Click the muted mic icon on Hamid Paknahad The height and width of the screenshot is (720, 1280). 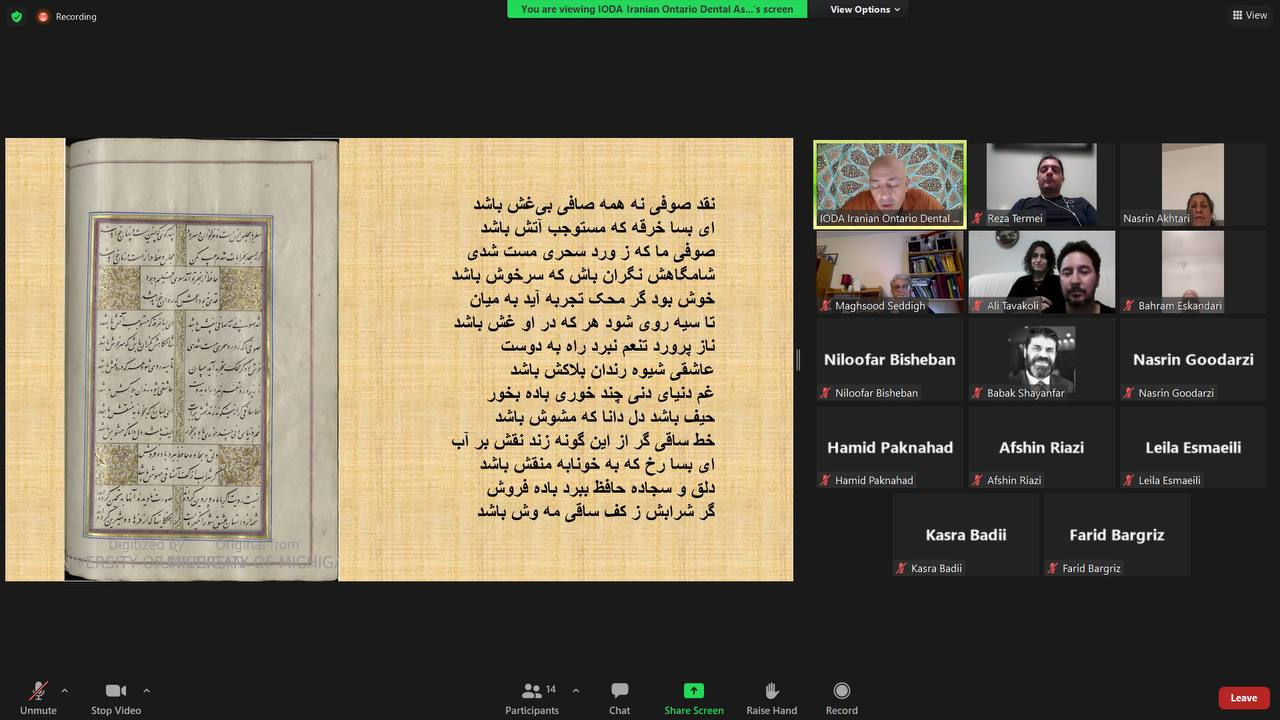pyautogui.click(x=826, y=480)
